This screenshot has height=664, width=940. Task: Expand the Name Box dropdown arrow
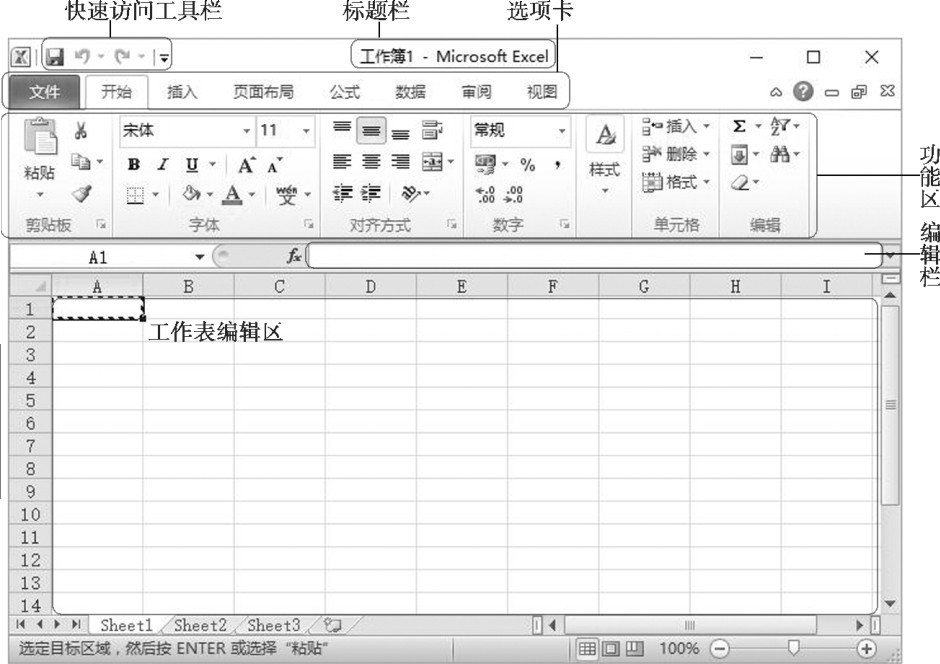coord(200,257)
